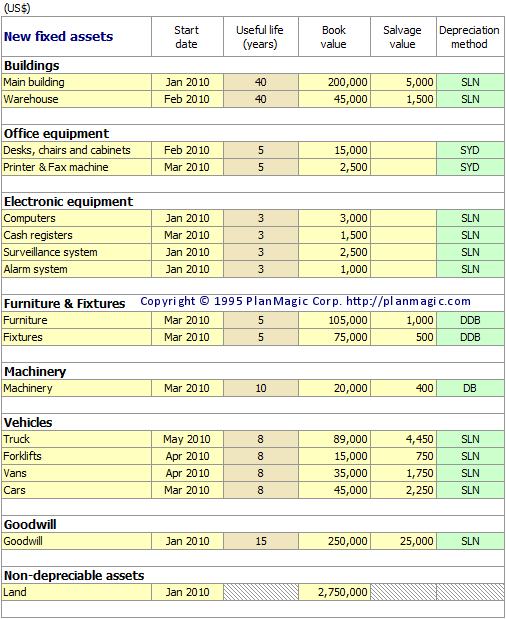Click the Land book value 2,750,000 cell

(x=334, y=592)
